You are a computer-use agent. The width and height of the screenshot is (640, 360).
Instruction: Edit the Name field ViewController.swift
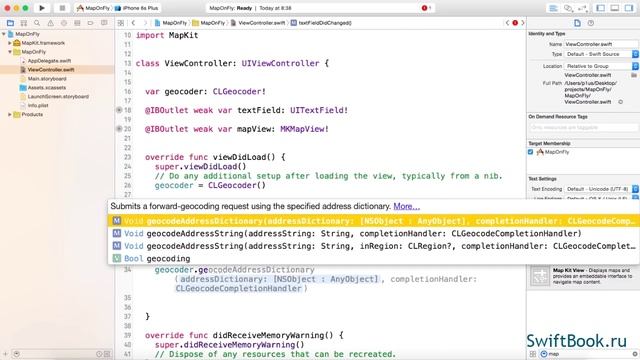601,44
